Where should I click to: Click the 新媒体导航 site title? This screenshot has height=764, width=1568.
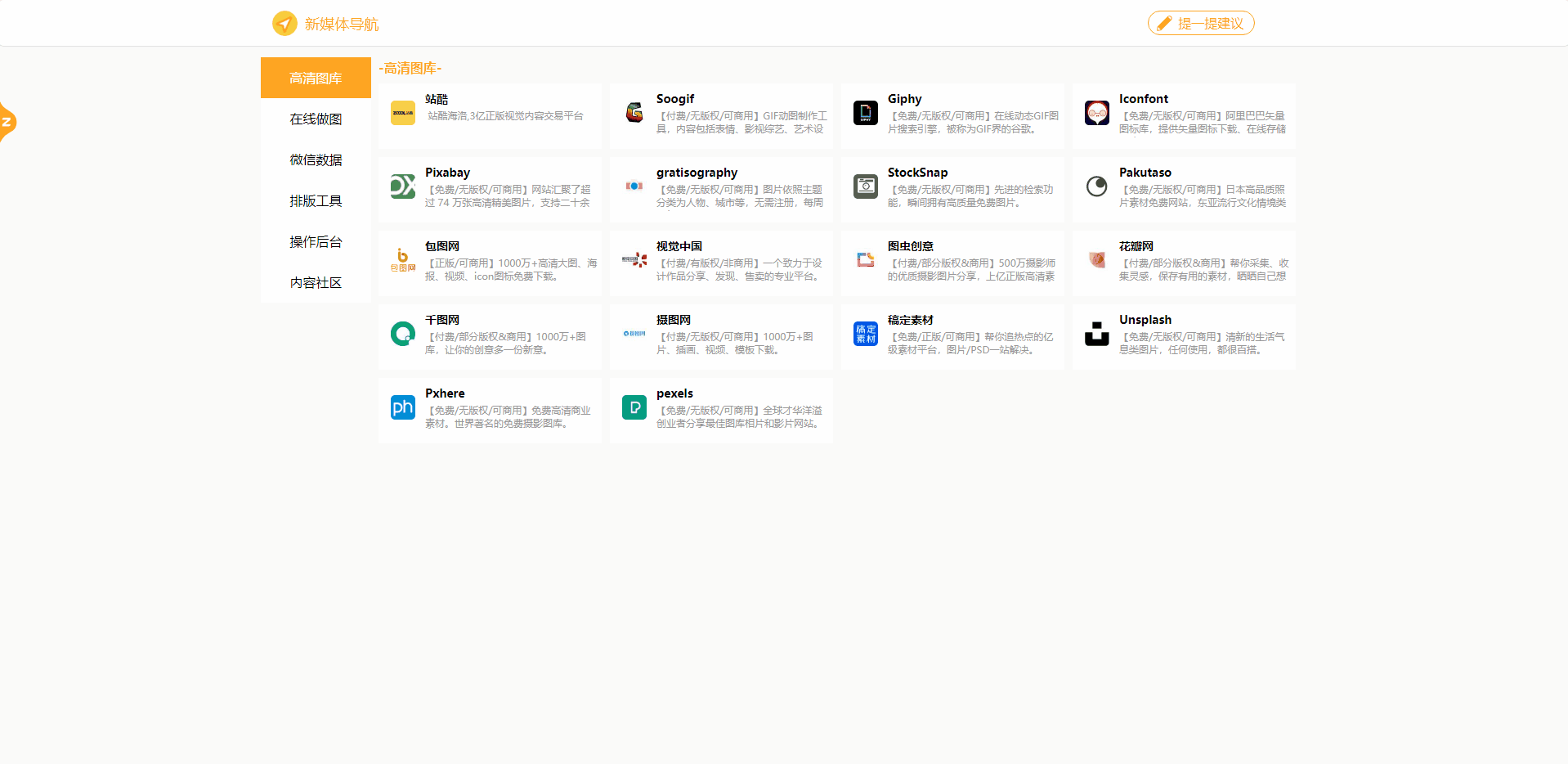pyautogui.click(x=342, y=24)
